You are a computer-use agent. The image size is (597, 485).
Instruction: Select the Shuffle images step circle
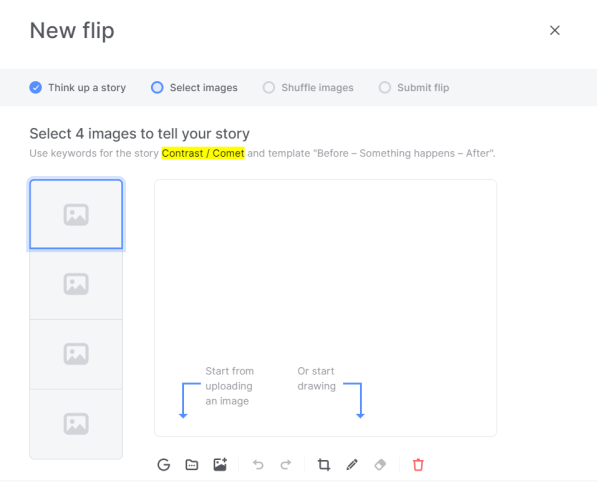[269, 88]
